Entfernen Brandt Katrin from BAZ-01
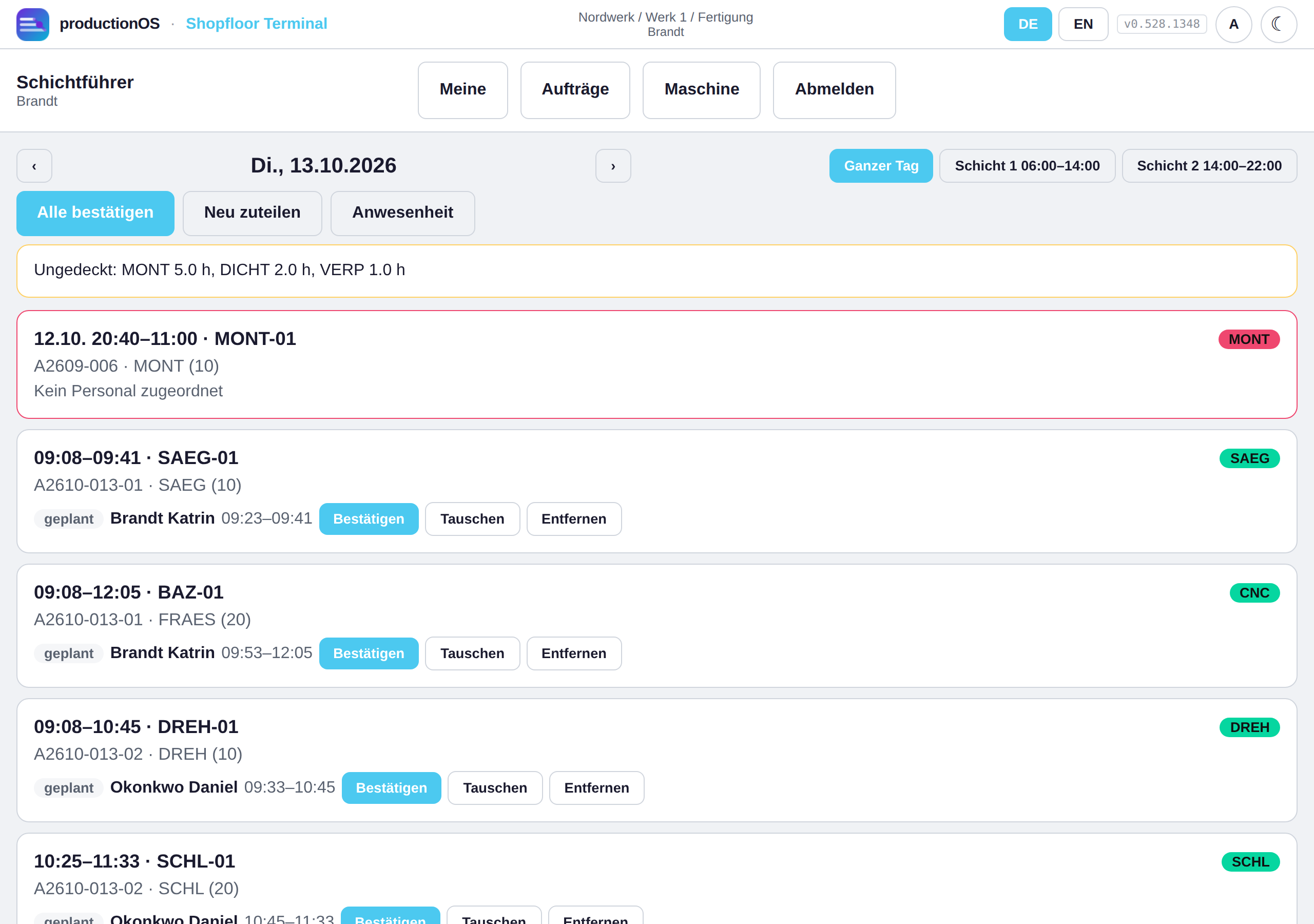The width and height of the screenshot is (1314, 924). pos(573,653)
